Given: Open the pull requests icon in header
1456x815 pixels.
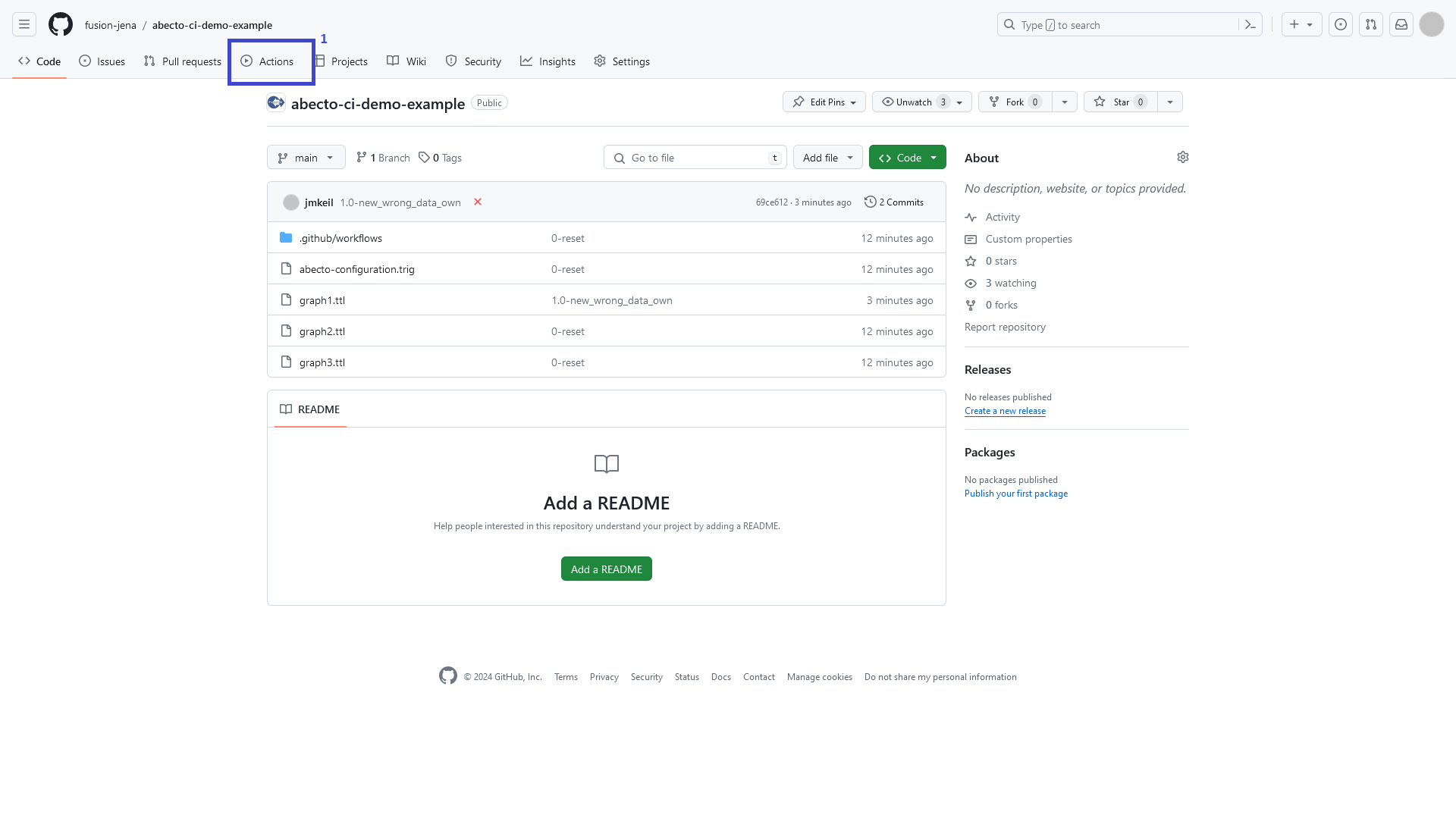Looking at the screenshot, I should point(1371,25).
